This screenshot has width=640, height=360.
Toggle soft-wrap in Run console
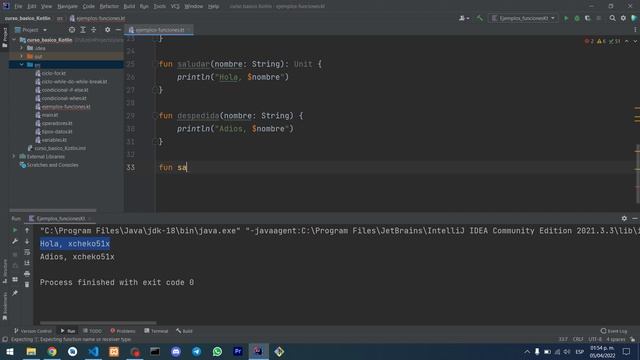click(x=27, y=252)
